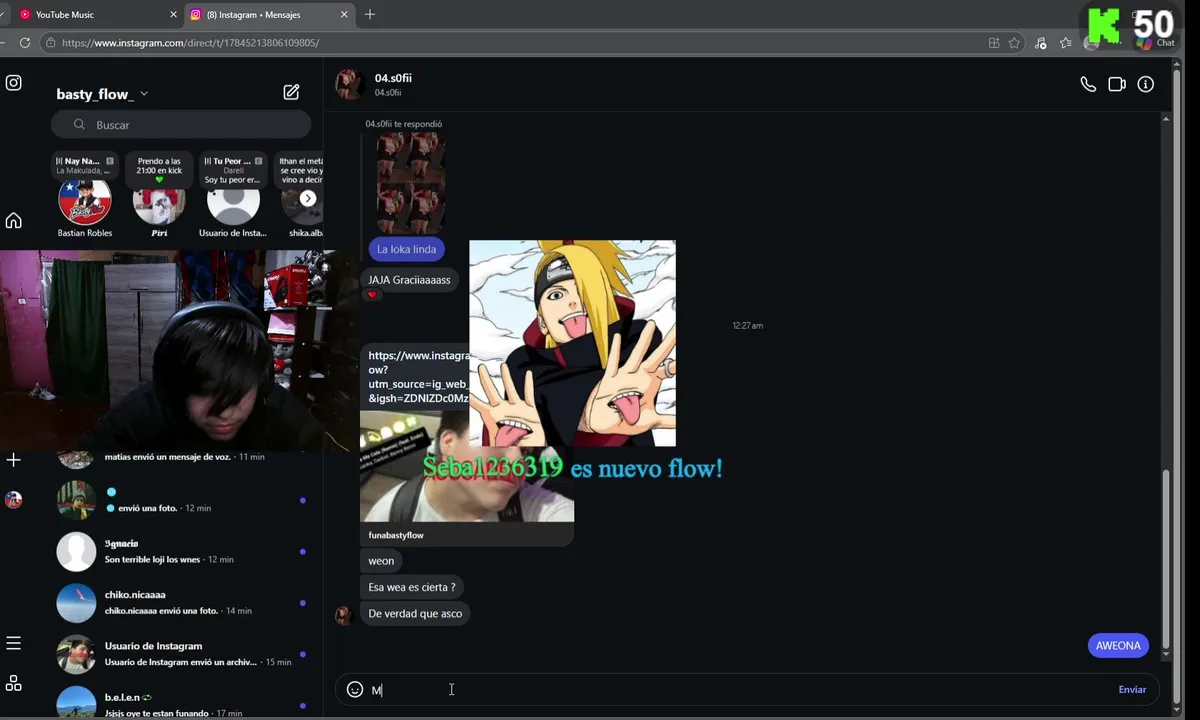Screen dimensions: 1200x720
Task: Expand the basty_flow_ account switcher
Action: [x=102, y=94]
